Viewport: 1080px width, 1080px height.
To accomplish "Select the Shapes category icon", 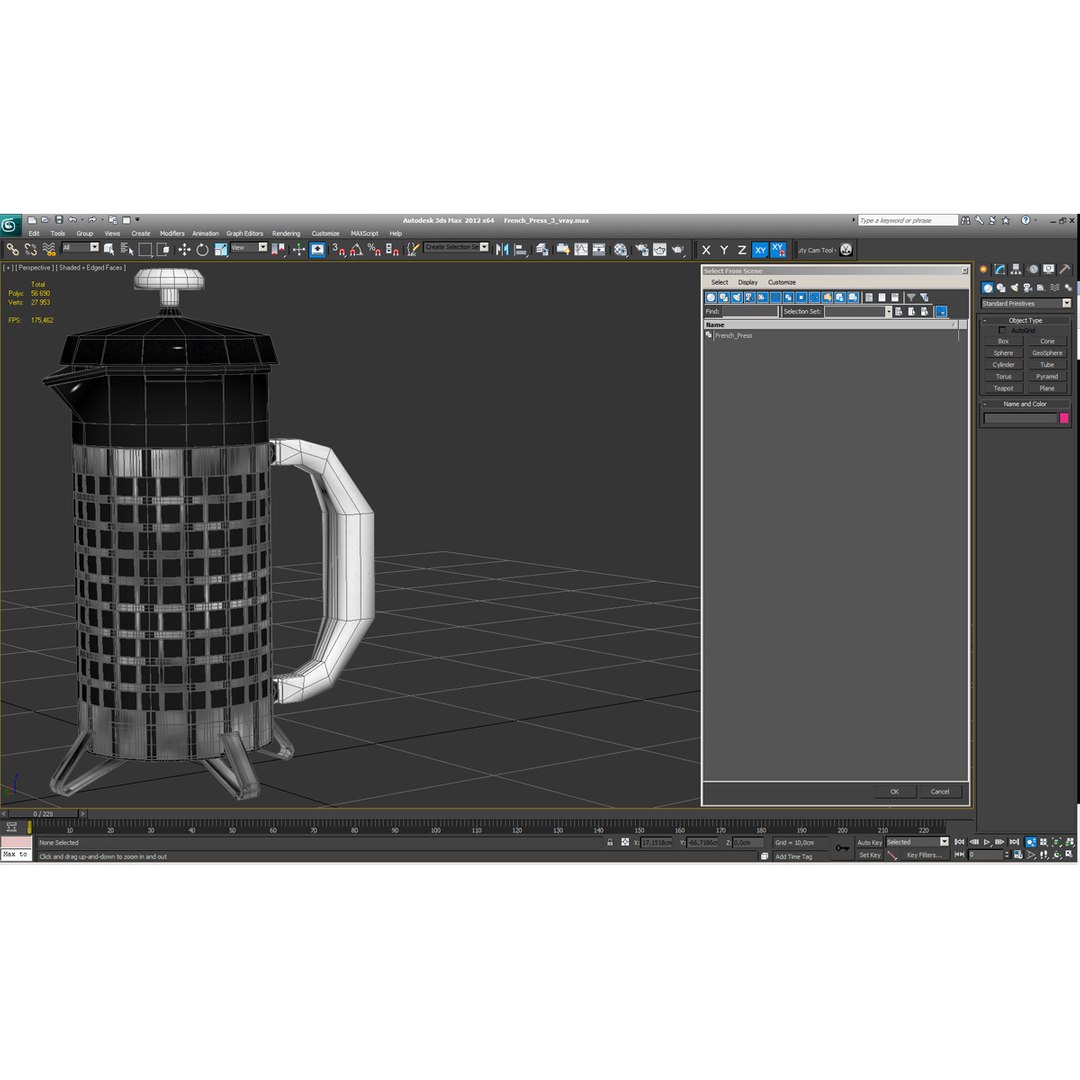I will click(x=1001, y=288).
